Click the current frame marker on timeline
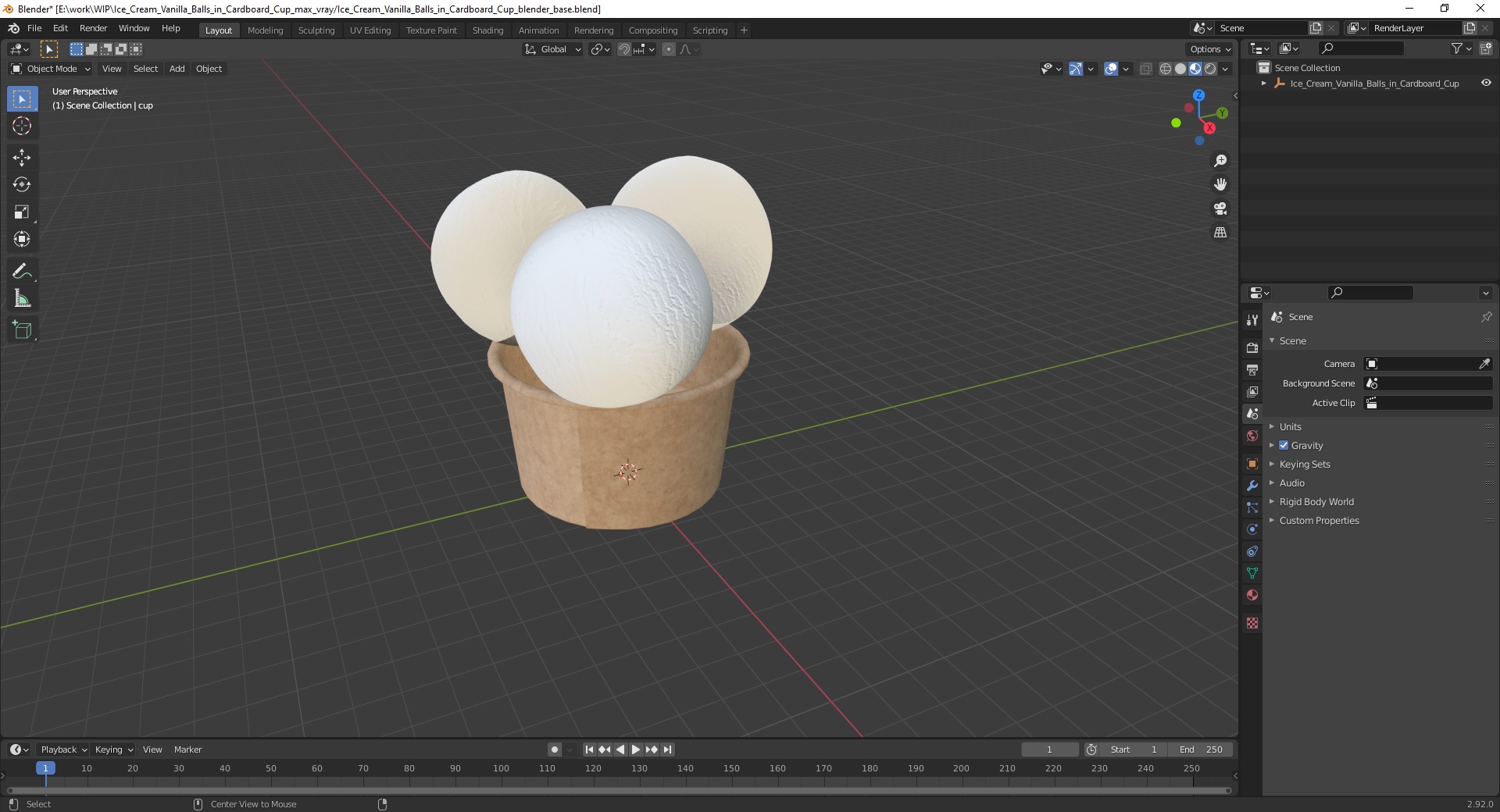Screen dimensions: 1500x812 (45, 768)
